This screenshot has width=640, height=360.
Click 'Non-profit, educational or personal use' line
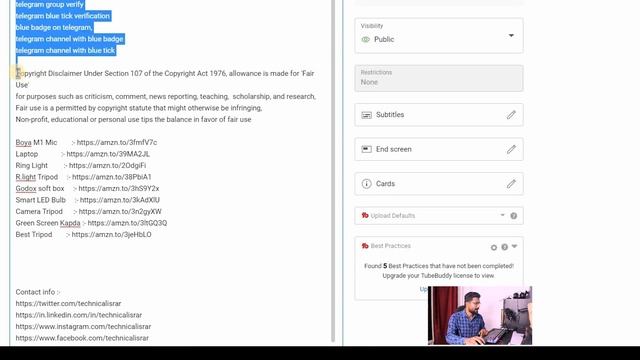(x=133, y=120)
